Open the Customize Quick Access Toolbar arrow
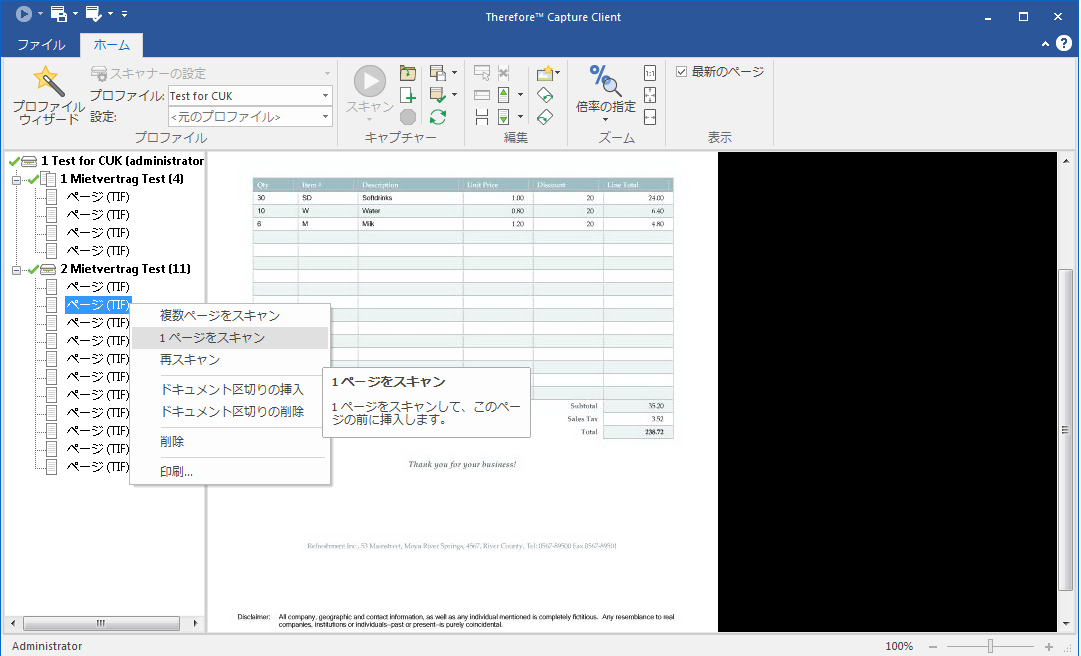Screen dimensions: 1081x656 click(124, 14)
